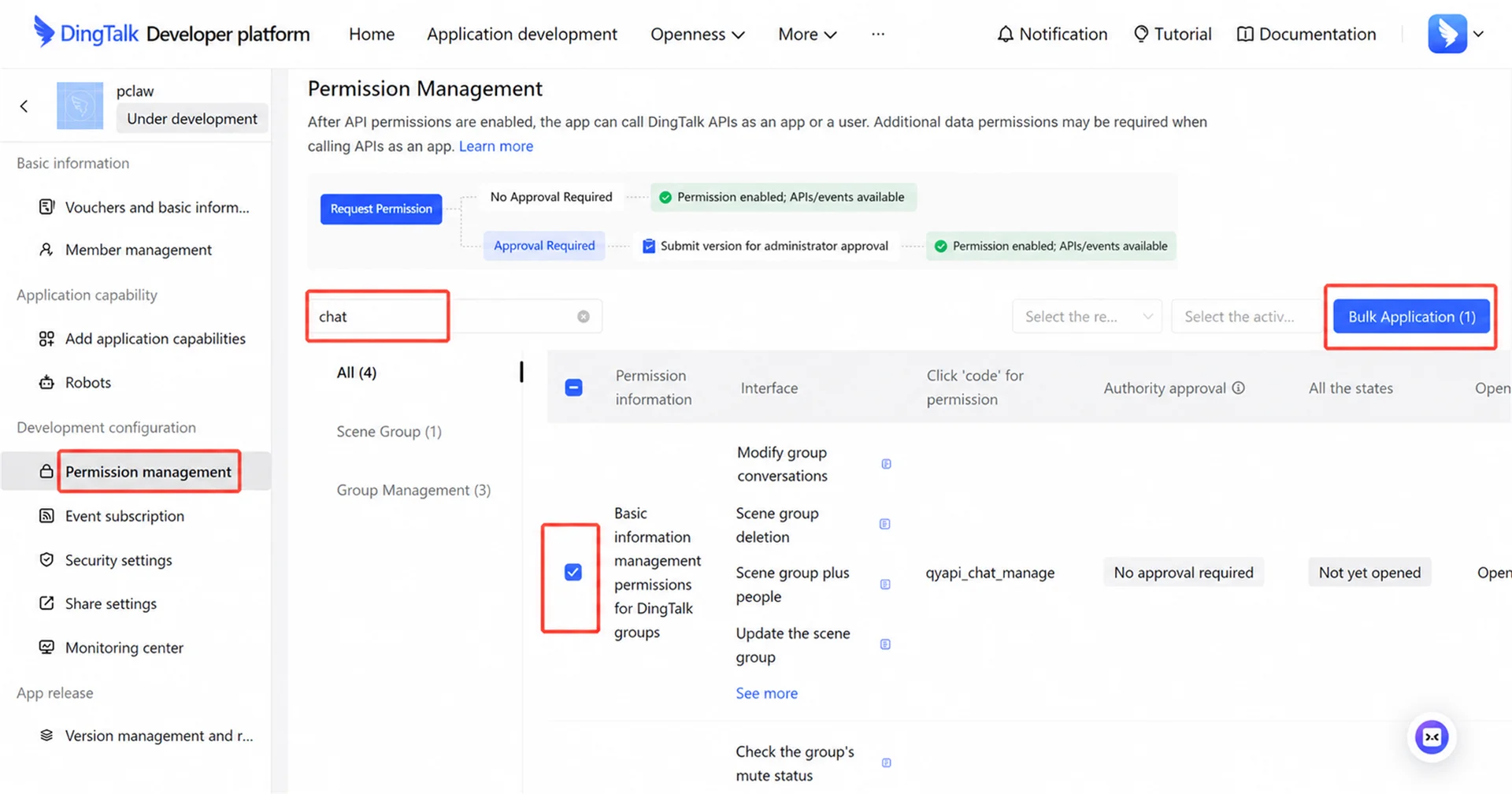Click the 'Under development' status badge
Viewport: 1512px width, 794px height.
pyautogui.click(x=192, y=119)
